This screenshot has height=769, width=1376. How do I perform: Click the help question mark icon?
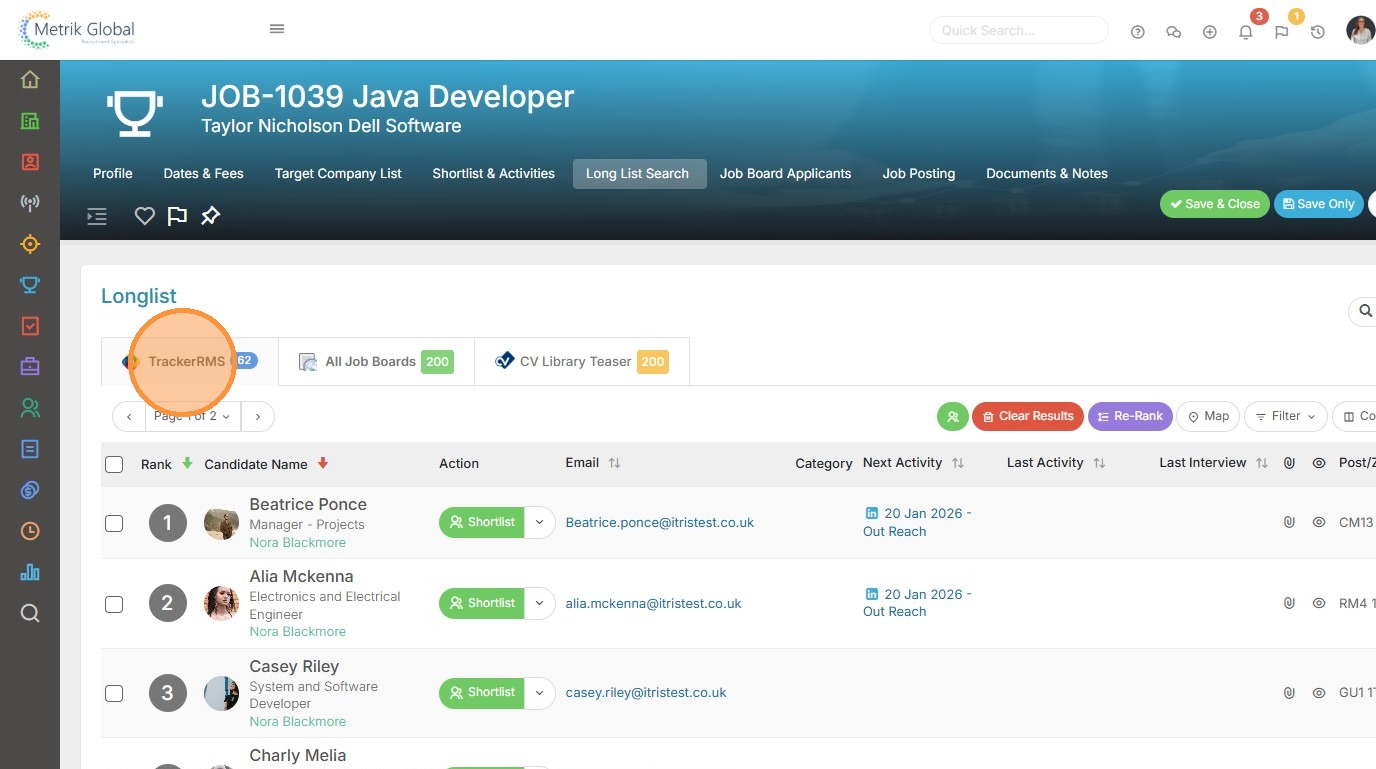point(1137,32)
